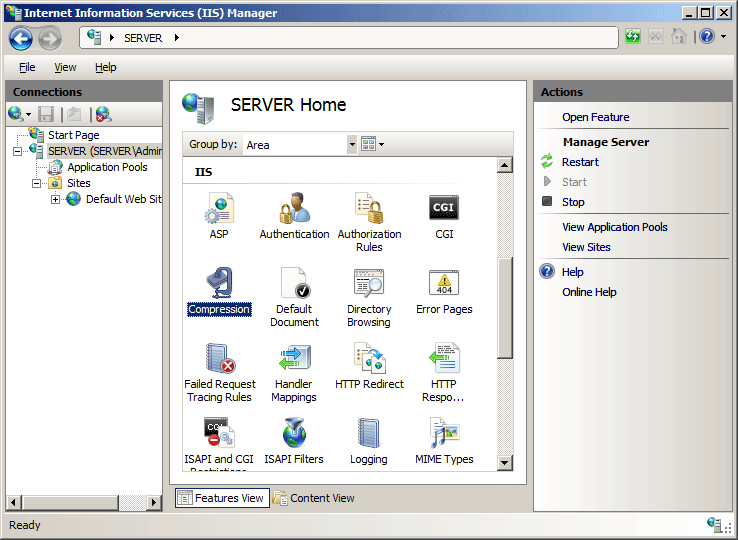Image resolution: width=738 pixels, height=540 pixels.
Task: Open the View menu
Action: pyautogui.click(x=65, y=67)
